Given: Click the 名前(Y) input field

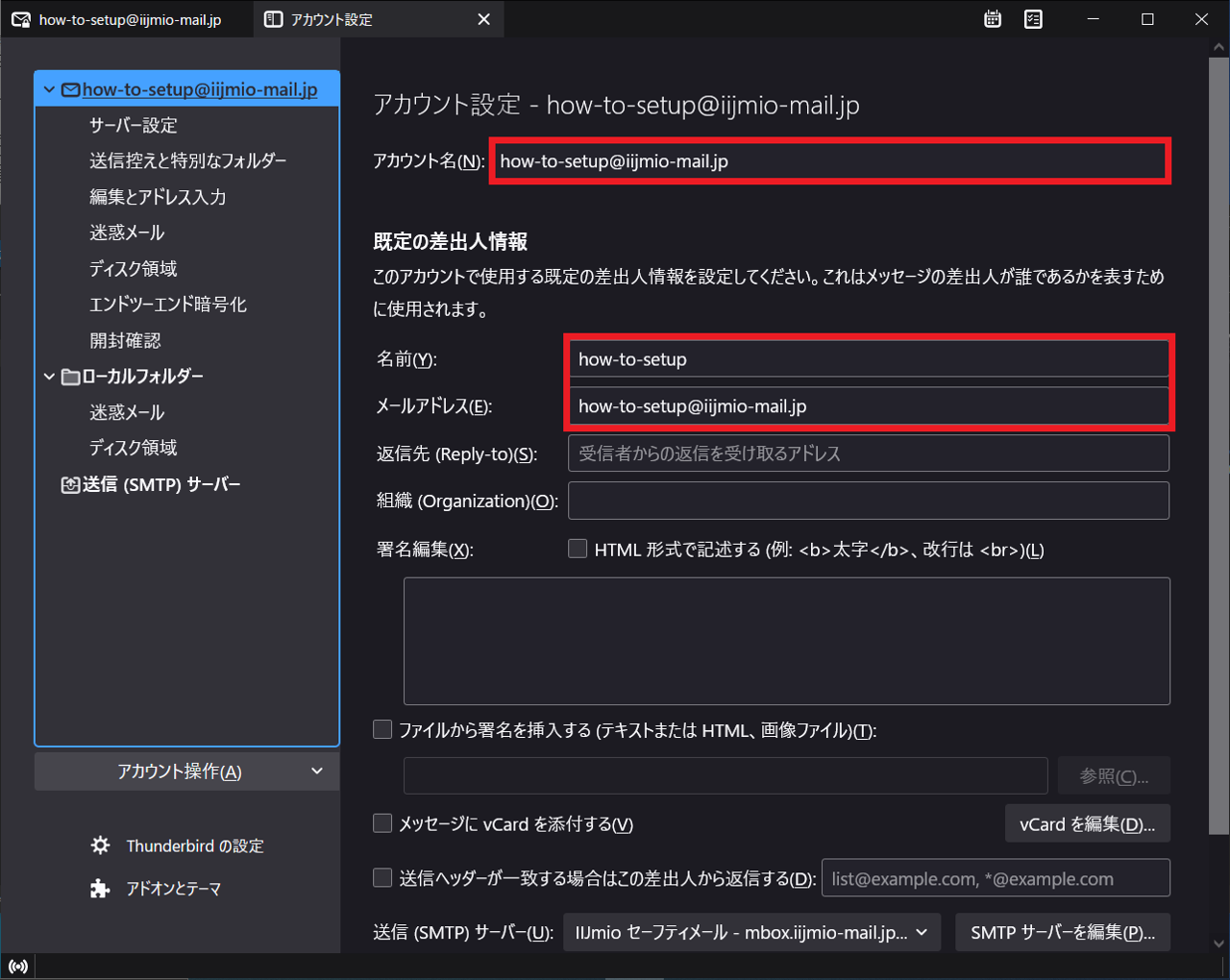Looking at the screenshot, I should (869, 359).
